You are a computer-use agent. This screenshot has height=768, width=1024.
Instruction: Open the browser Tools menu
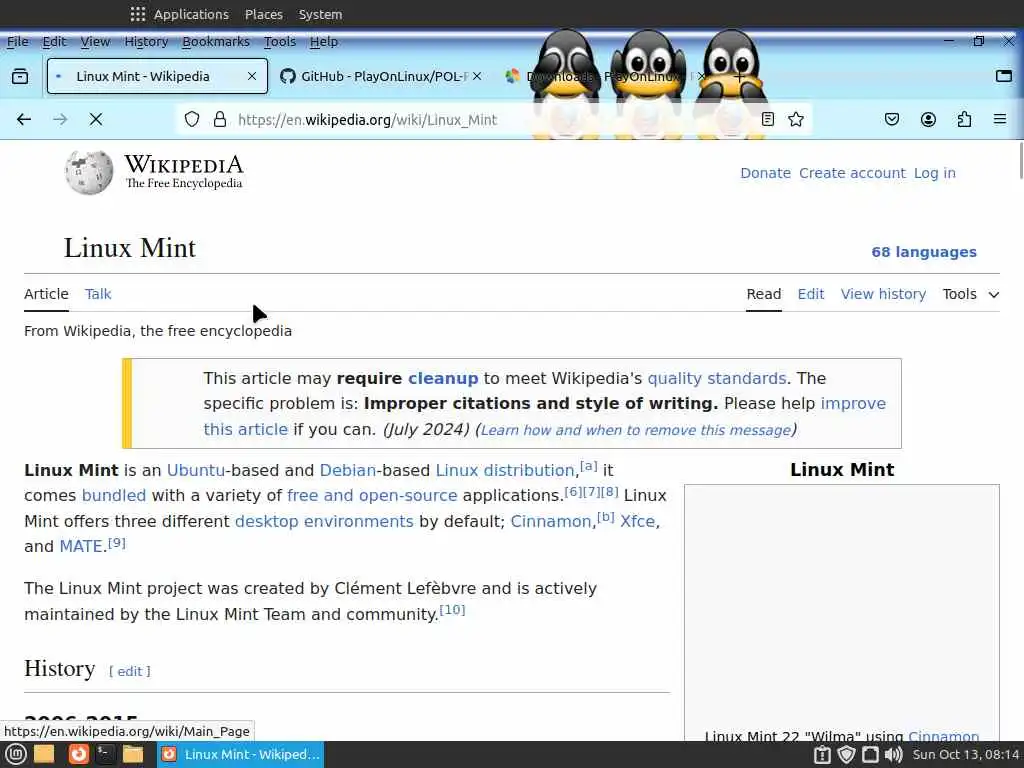click(280, 42)
